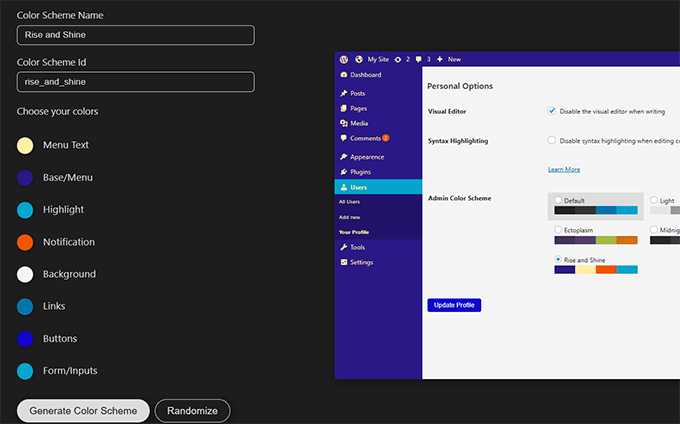The height and width of the screenshot is (424, 680).
Task: Select the Default color scheme radio
Action: pyautogui.click(x=558, y=200)
